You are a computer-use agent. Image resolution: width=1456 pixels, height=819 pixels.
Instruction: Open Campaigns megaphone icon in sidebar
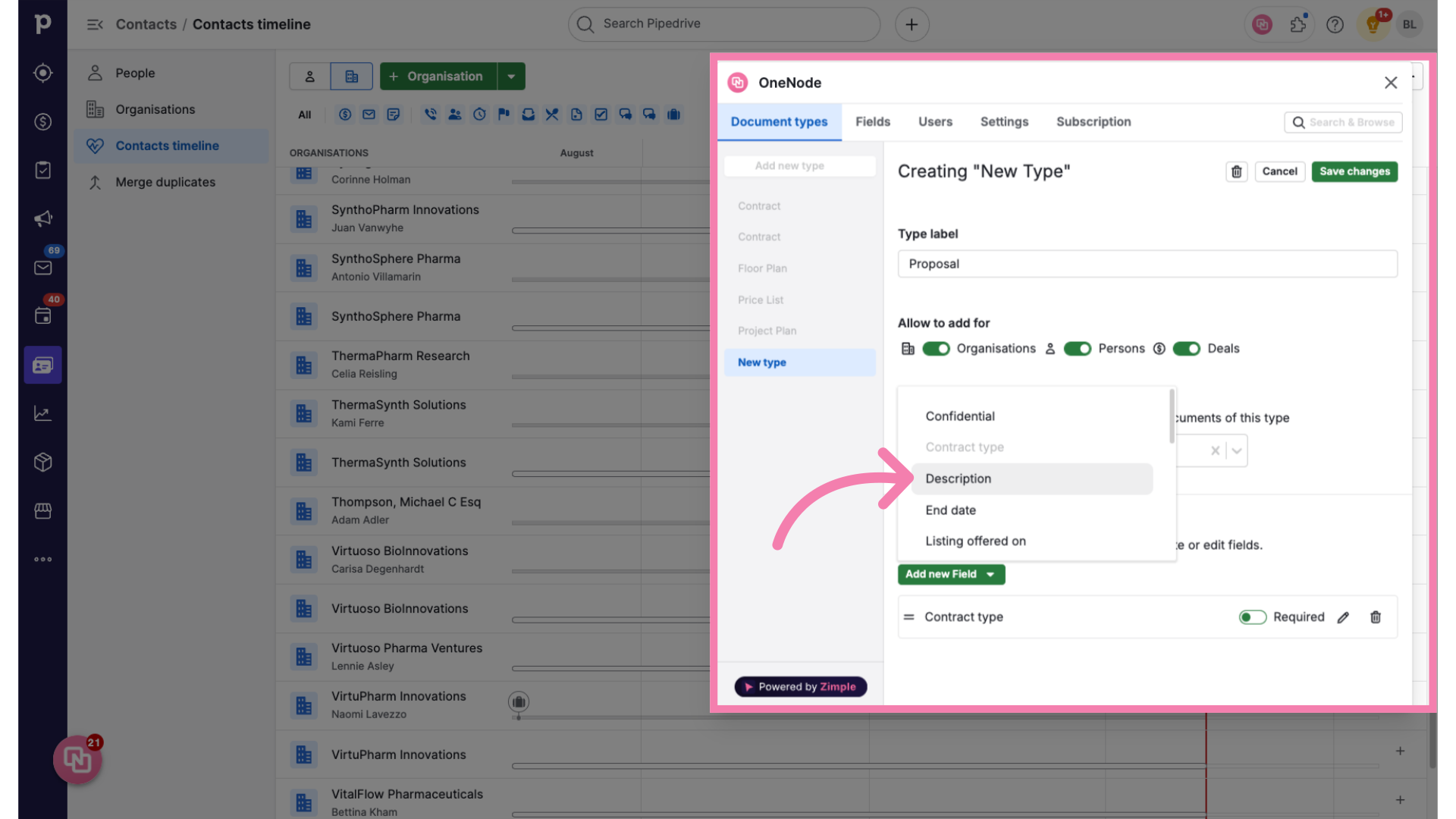pos(42,218)
